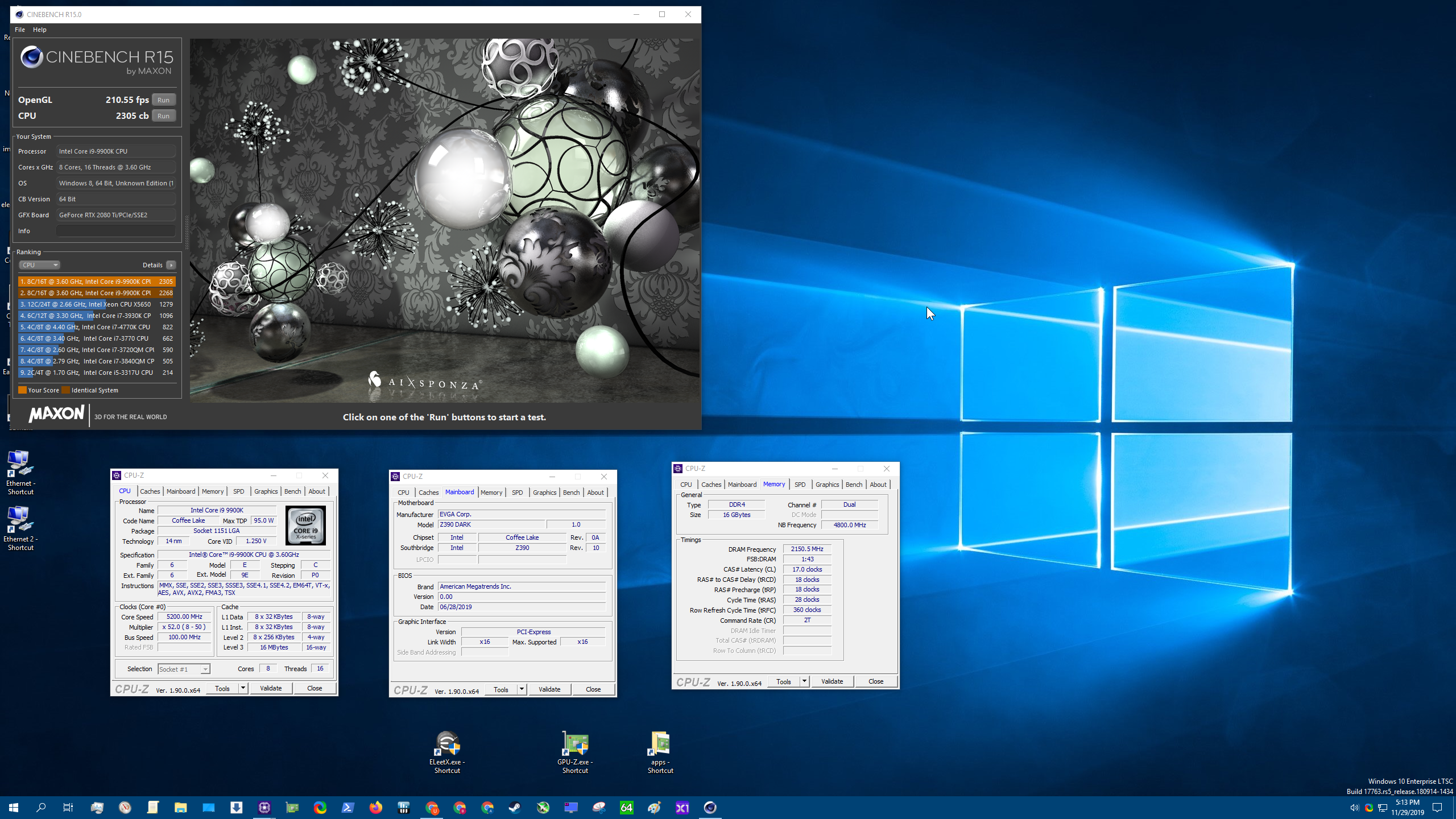Open Task View on taskbar
1456x819 pixels.
pos(68,808)
